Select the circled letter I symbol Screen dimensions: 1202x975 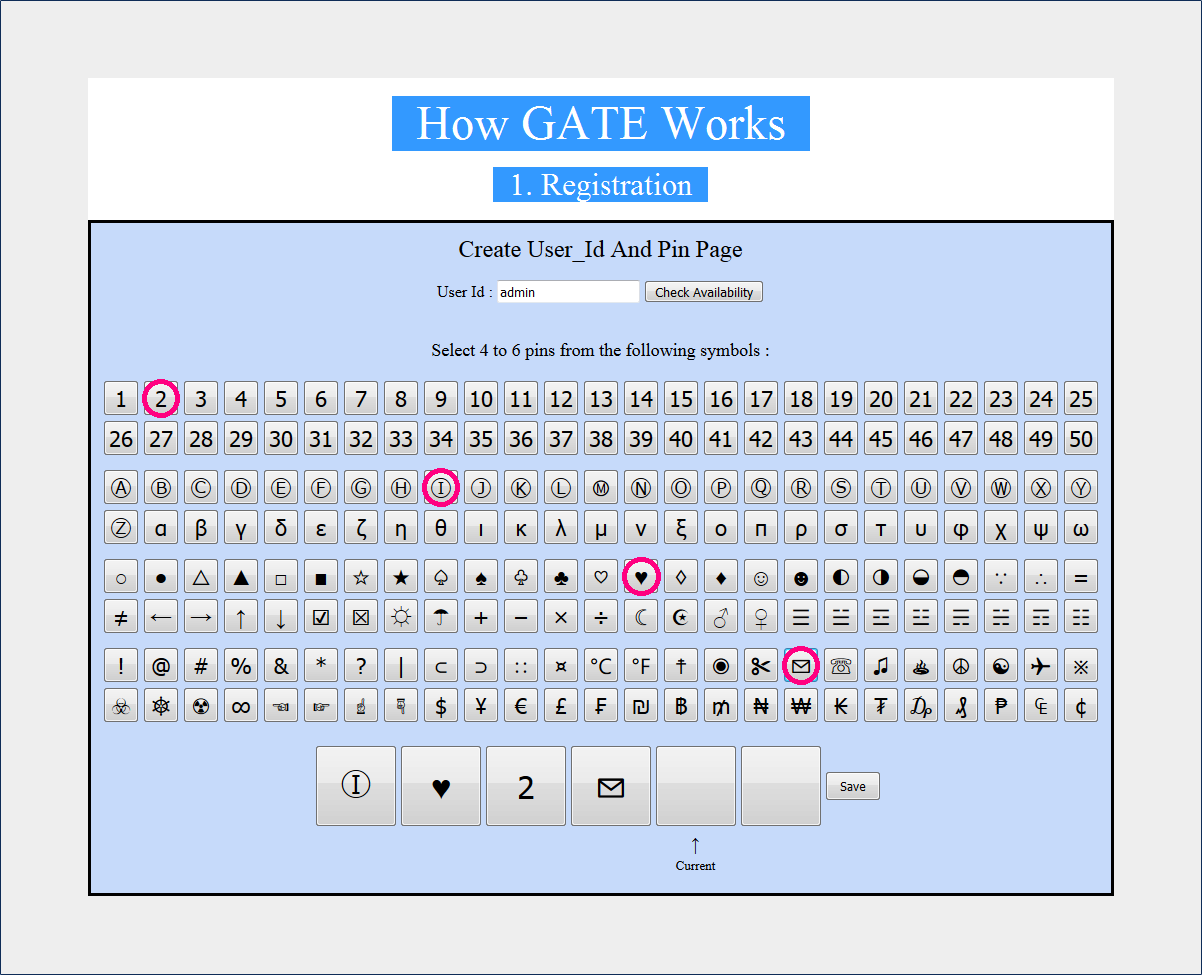coord(441,488)
